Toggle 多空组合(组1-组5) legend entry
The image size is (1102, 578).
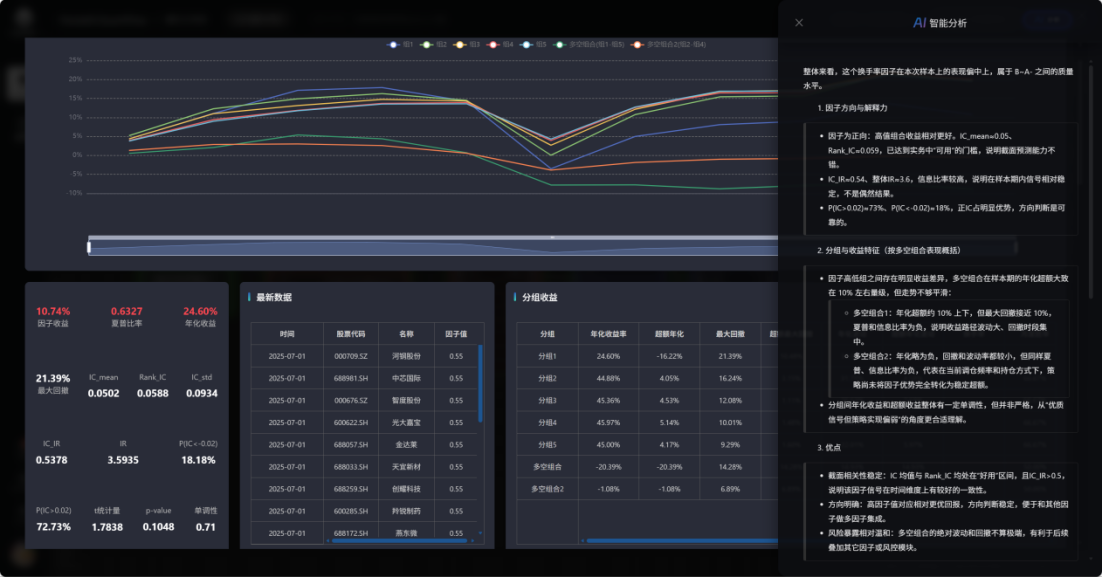click(560, 44)
